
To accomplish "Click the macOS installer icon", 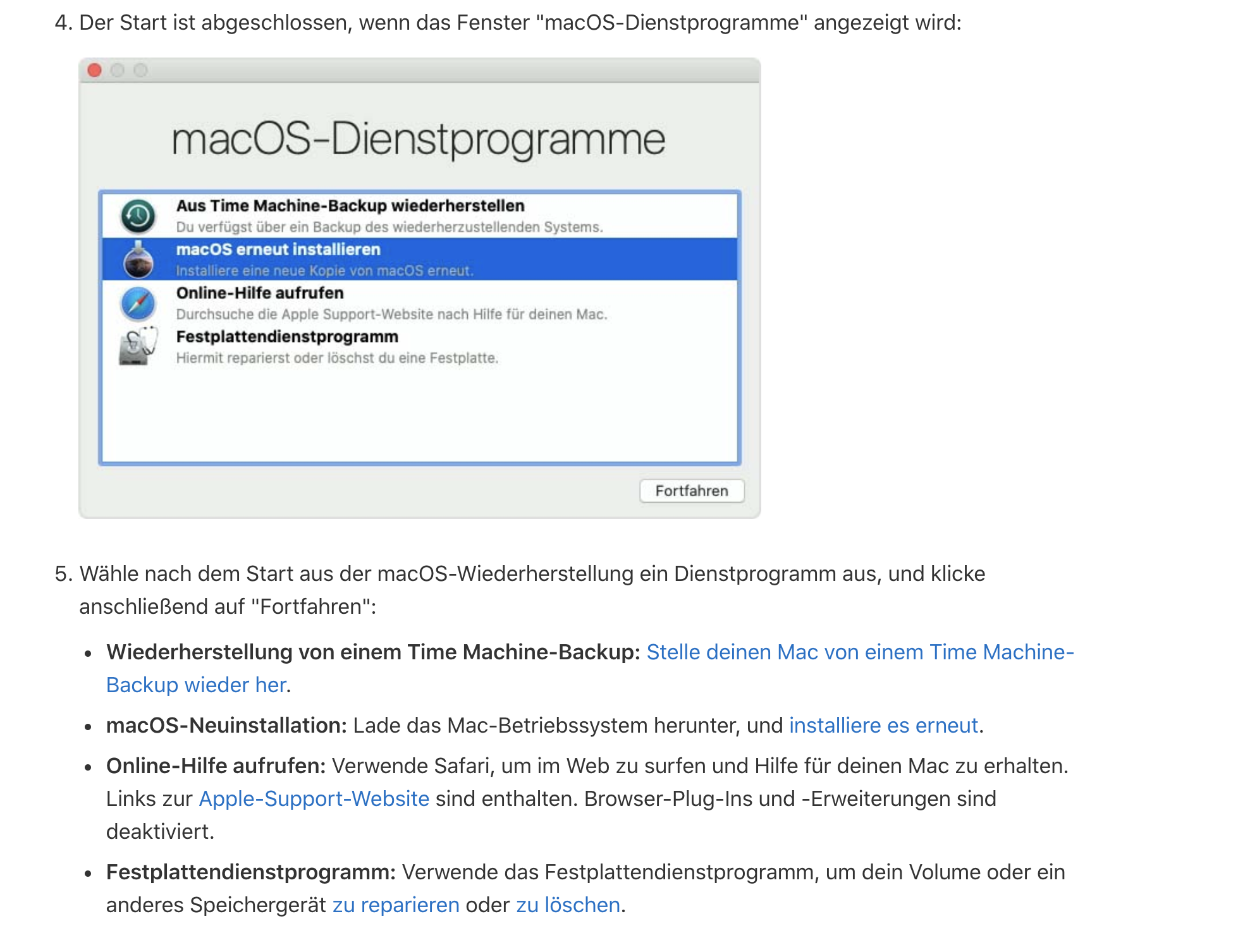I will pyautogui.click(x=138, y=260).
